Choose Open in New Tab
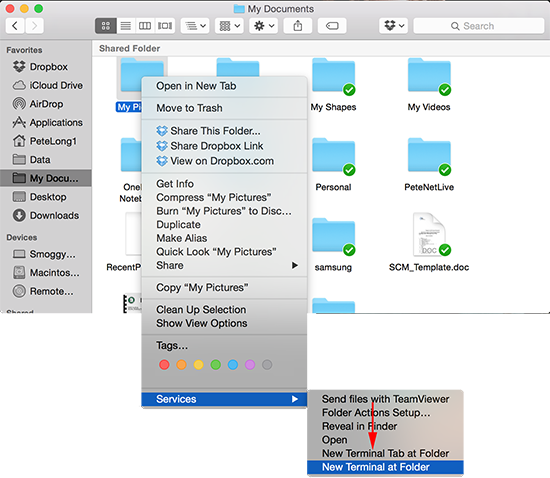 [224, 86]
